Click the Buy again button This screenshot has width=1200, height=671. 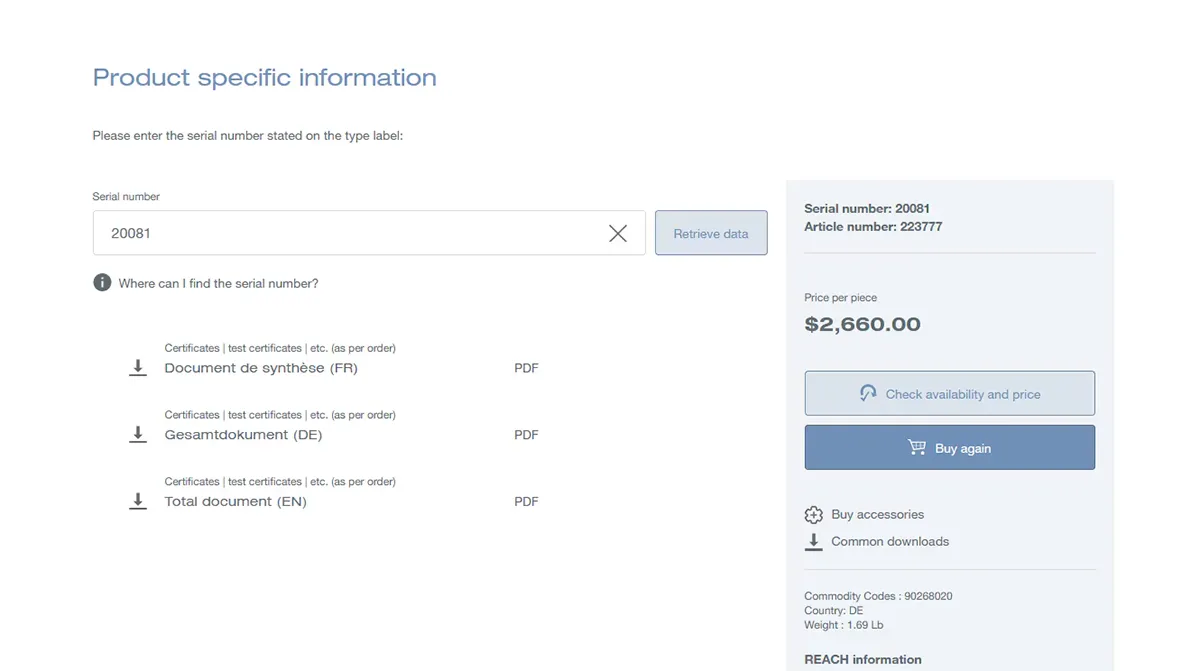pos(950,448)
